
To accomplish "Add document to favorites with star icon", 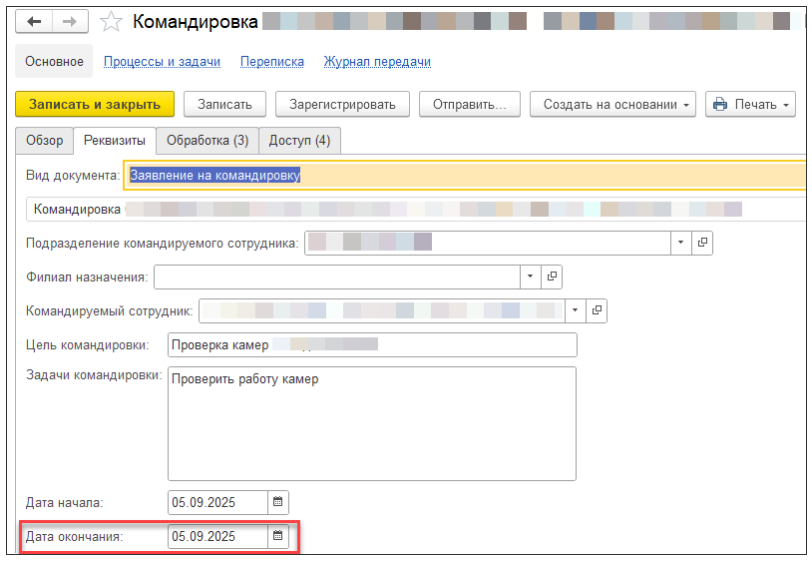I will click(111, 22).
